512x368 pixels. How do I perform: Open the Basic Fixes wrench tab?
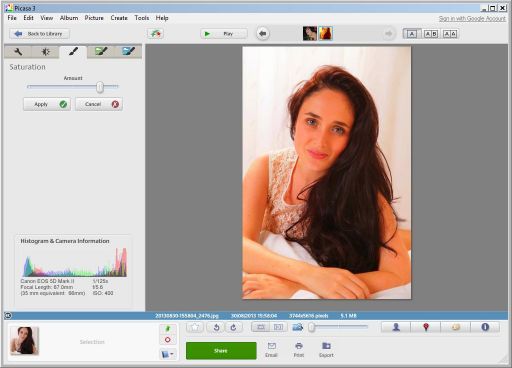point(18,52)
